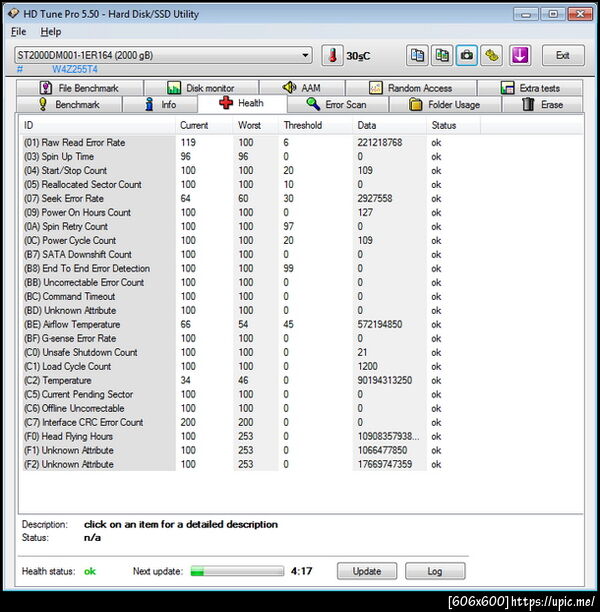This screenshot has width=600, height=612.
Task: Click the W4Z255T4 serial number text
Action: point(75,69)
